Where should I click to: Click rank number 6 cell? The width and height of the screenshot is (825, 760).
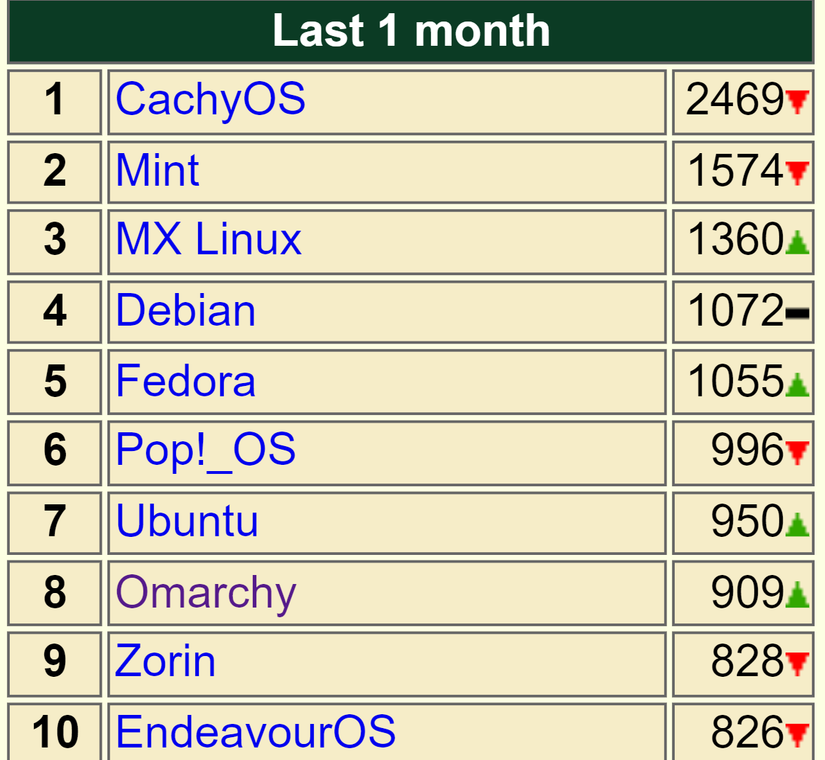(x=55, y=453)
